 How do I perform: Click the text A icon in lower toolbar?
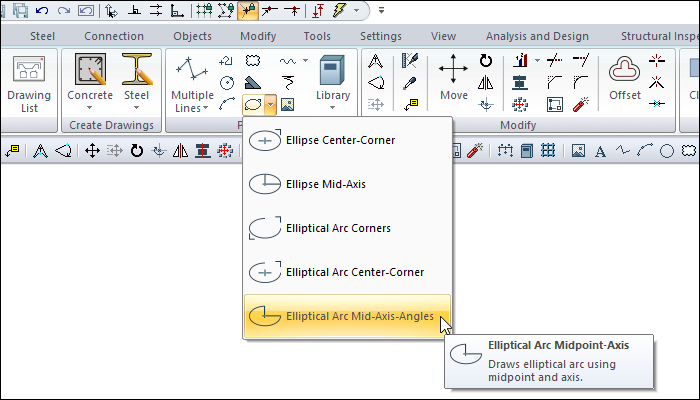point(600,151)
